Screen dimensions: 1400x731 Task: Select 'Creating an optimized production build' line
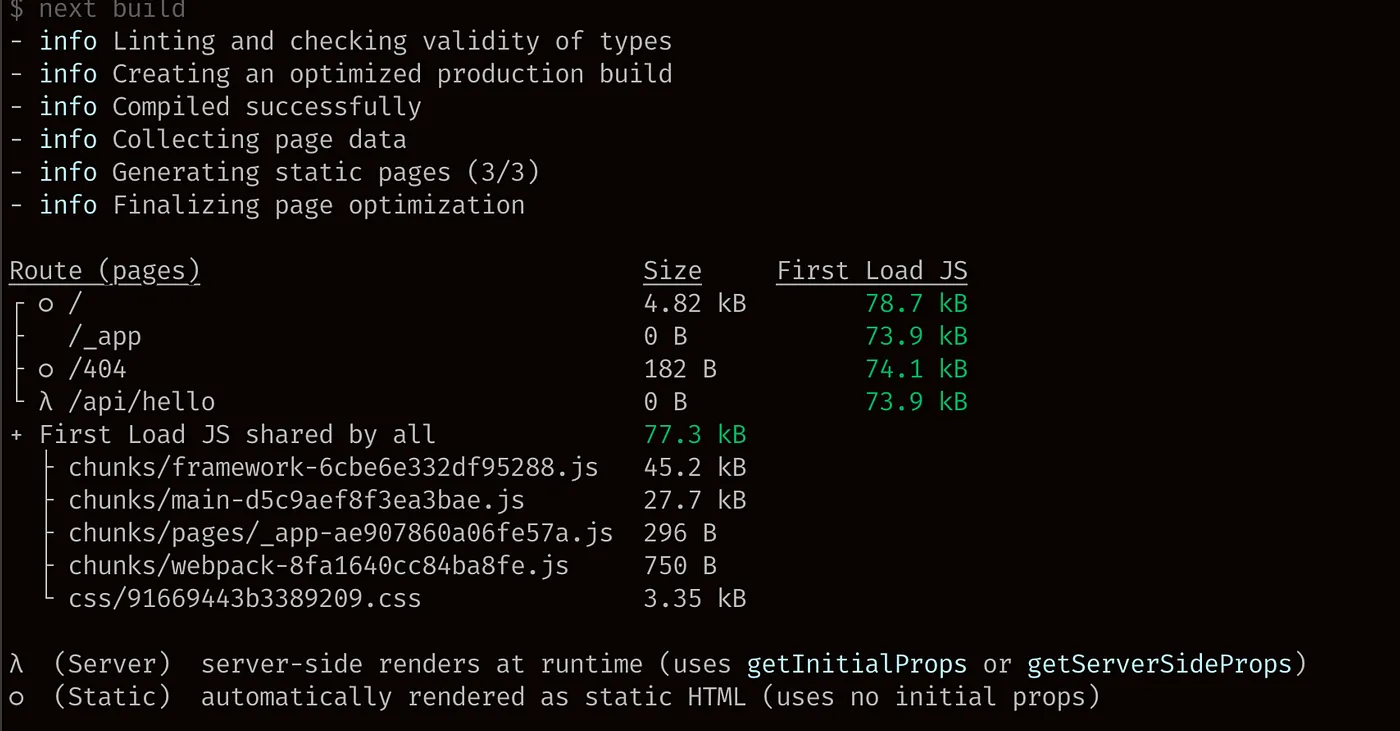392,74
